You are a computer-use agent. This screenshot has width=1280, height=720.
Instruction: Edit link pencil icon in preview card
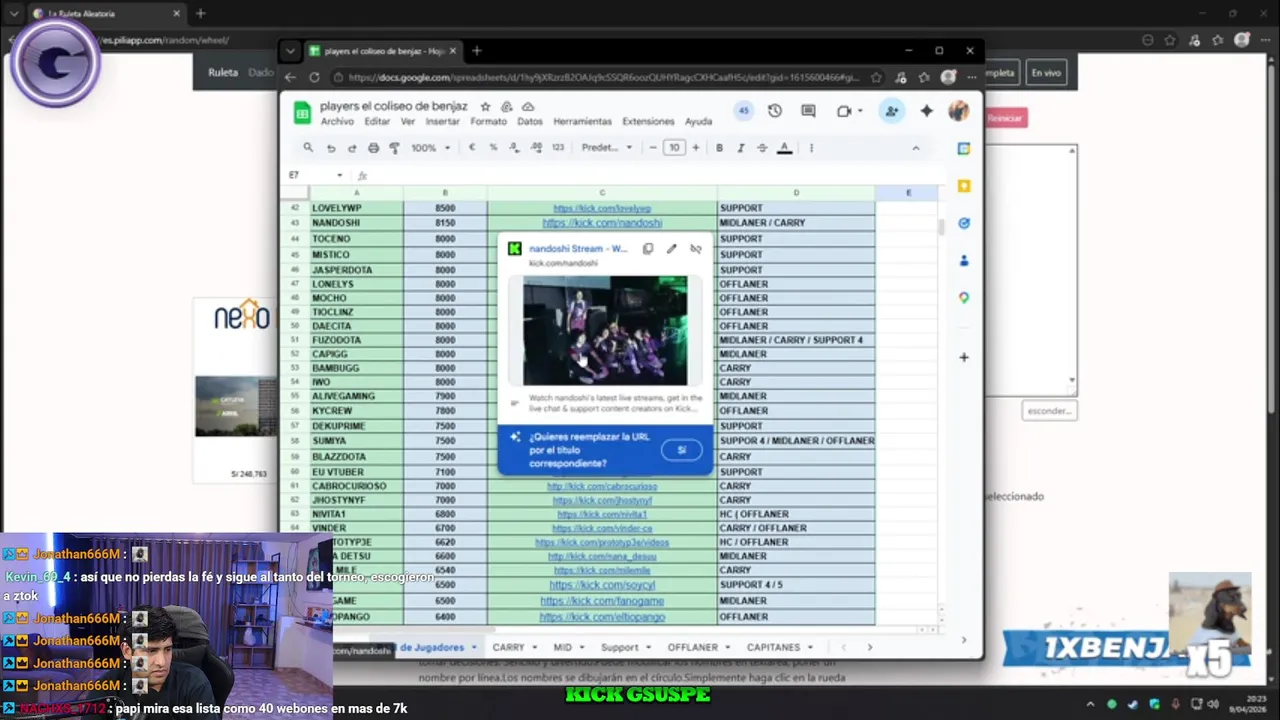coord(672,249)
